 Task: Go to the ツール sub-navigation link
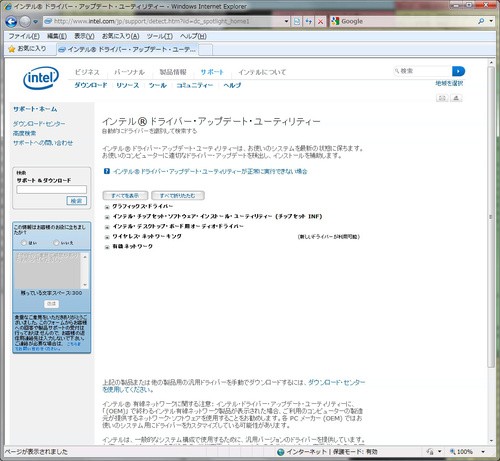tap(157, 85)
